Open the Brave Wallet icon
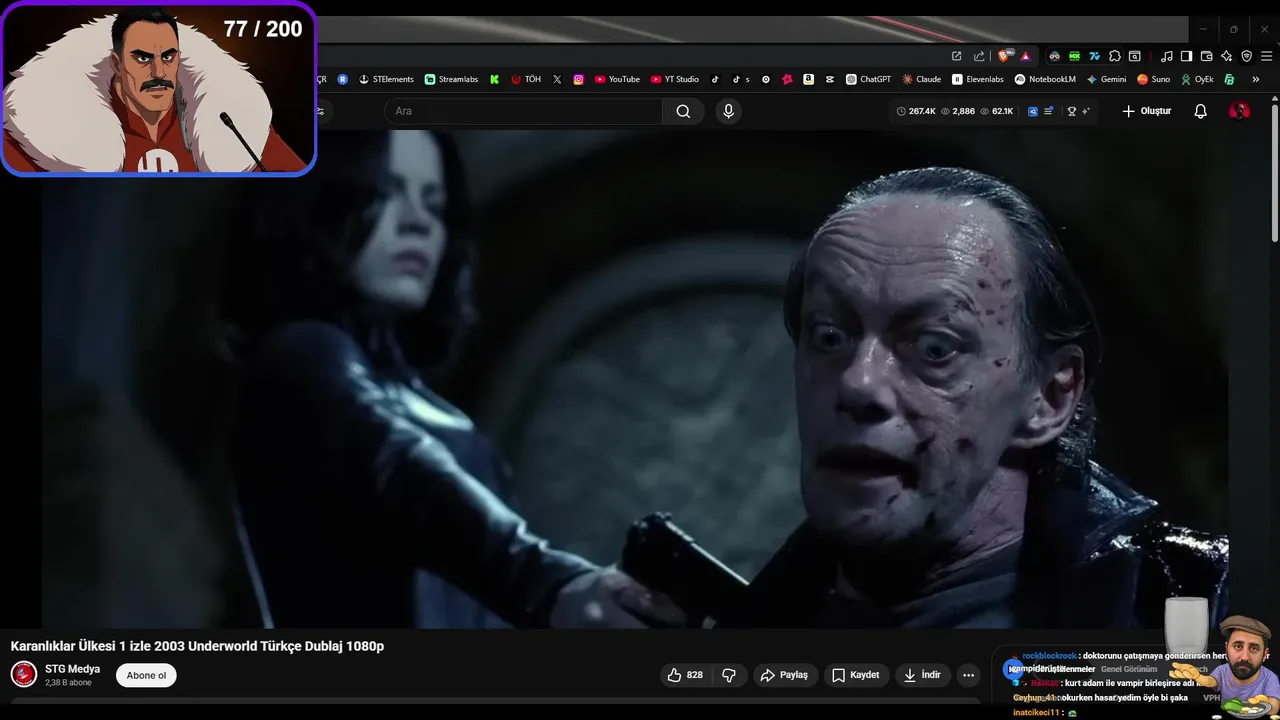 point(1206,56)
